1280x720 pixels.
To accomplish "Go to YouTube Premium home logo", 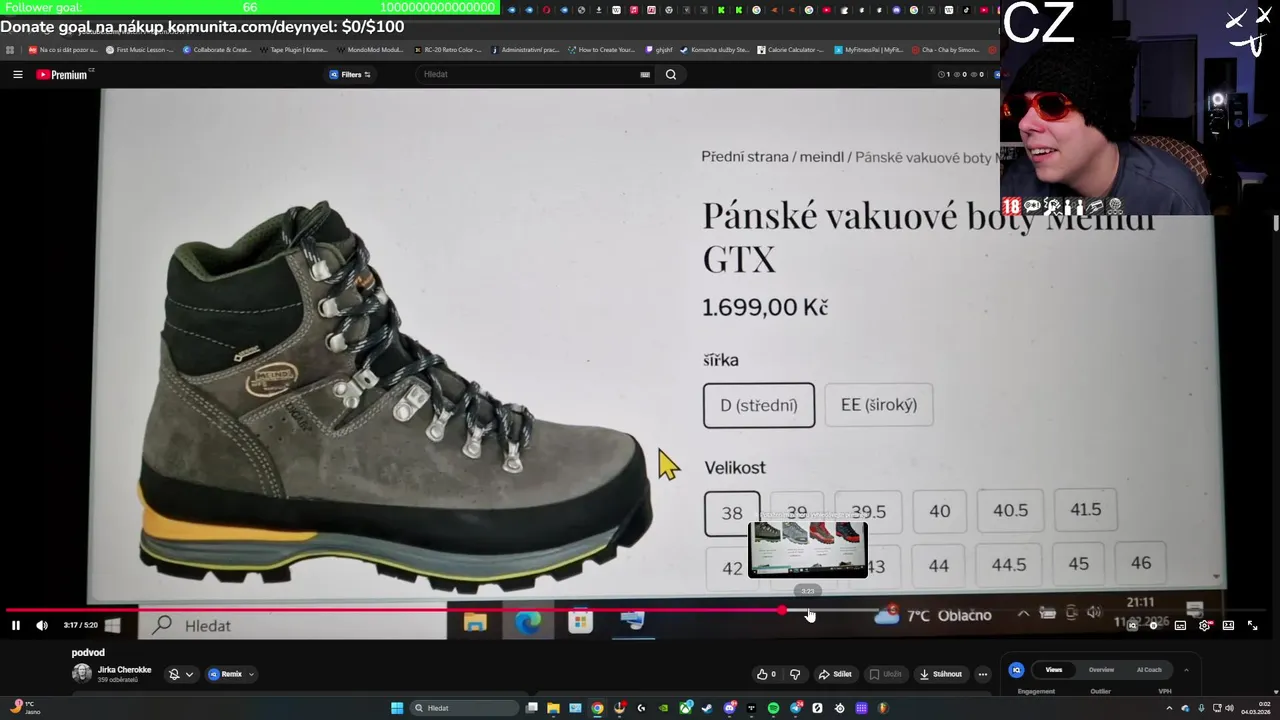I will [62, 74].
